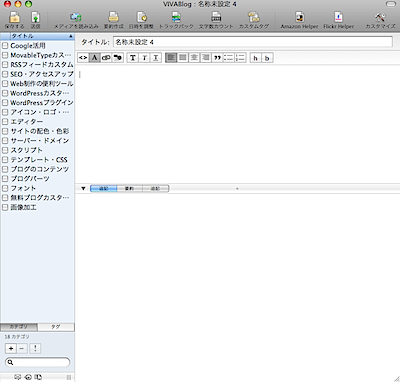The width and height of the screenshot is (400, 382).
Task: Check the MovableTypeカス… category
Action: click(x=5, y=55)
